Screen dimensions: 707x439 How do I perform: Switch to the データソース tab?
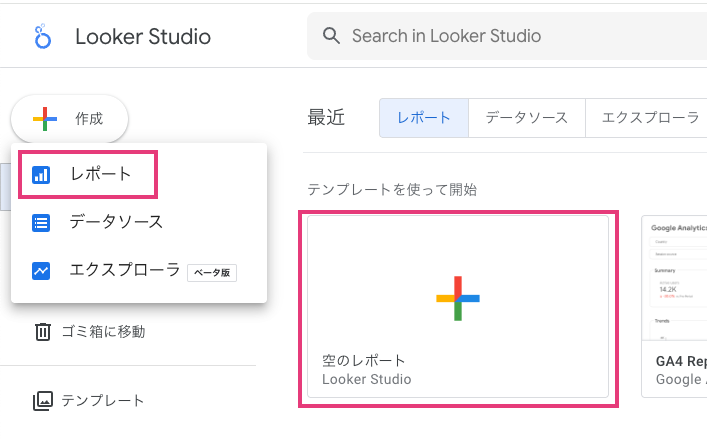click(x=526, y=118)
